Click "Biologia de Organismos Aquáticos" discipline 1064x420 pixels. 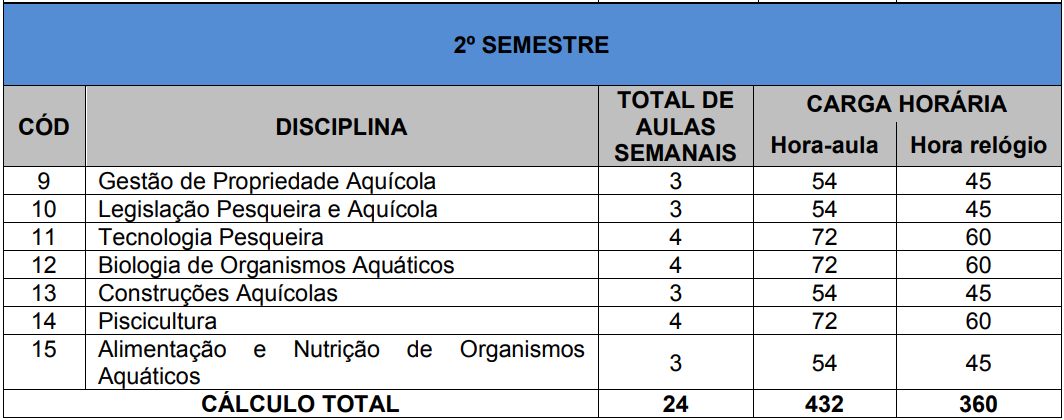(x=276, y=266)
